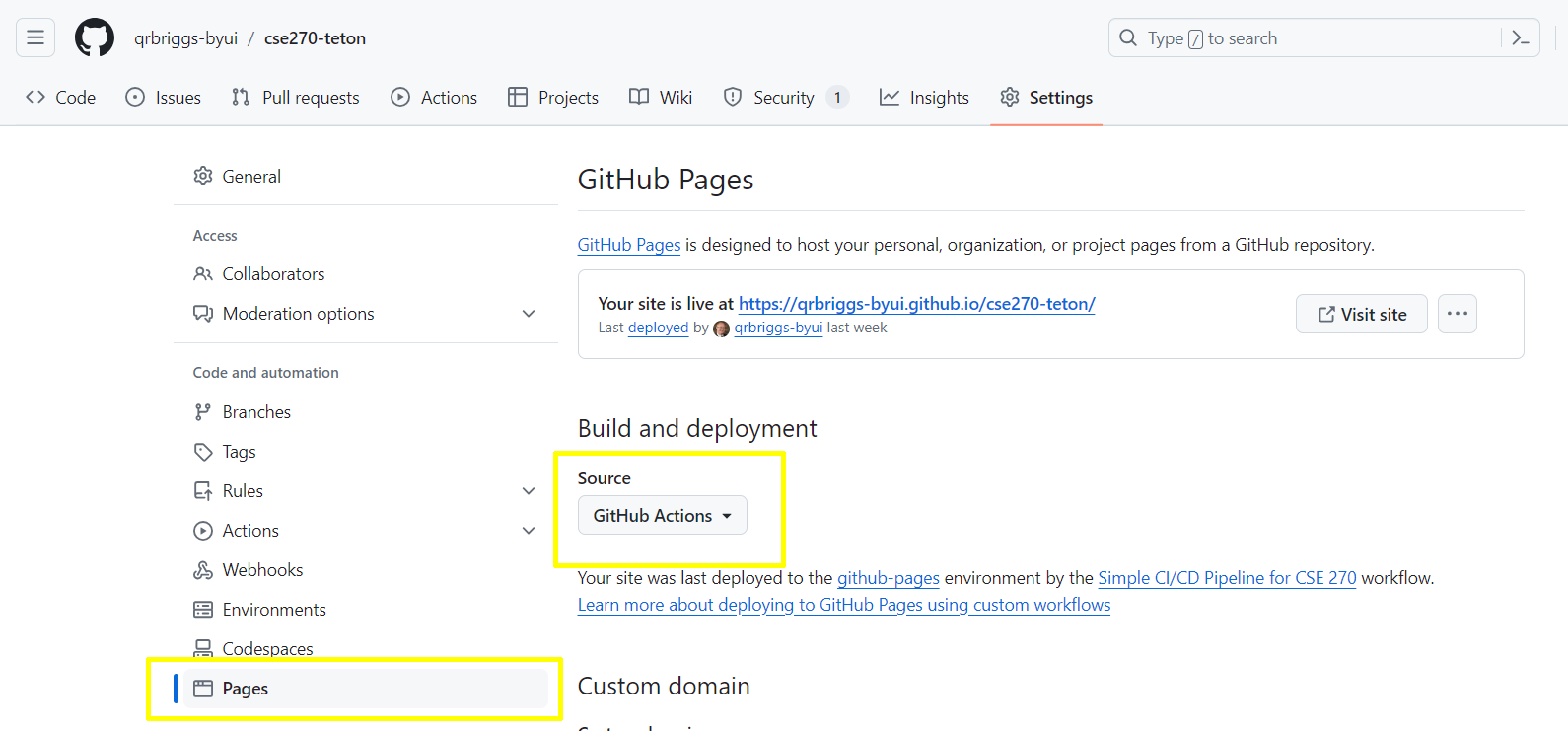Expand the Moderation options section
1568x731 pixels.
point(529,314)
